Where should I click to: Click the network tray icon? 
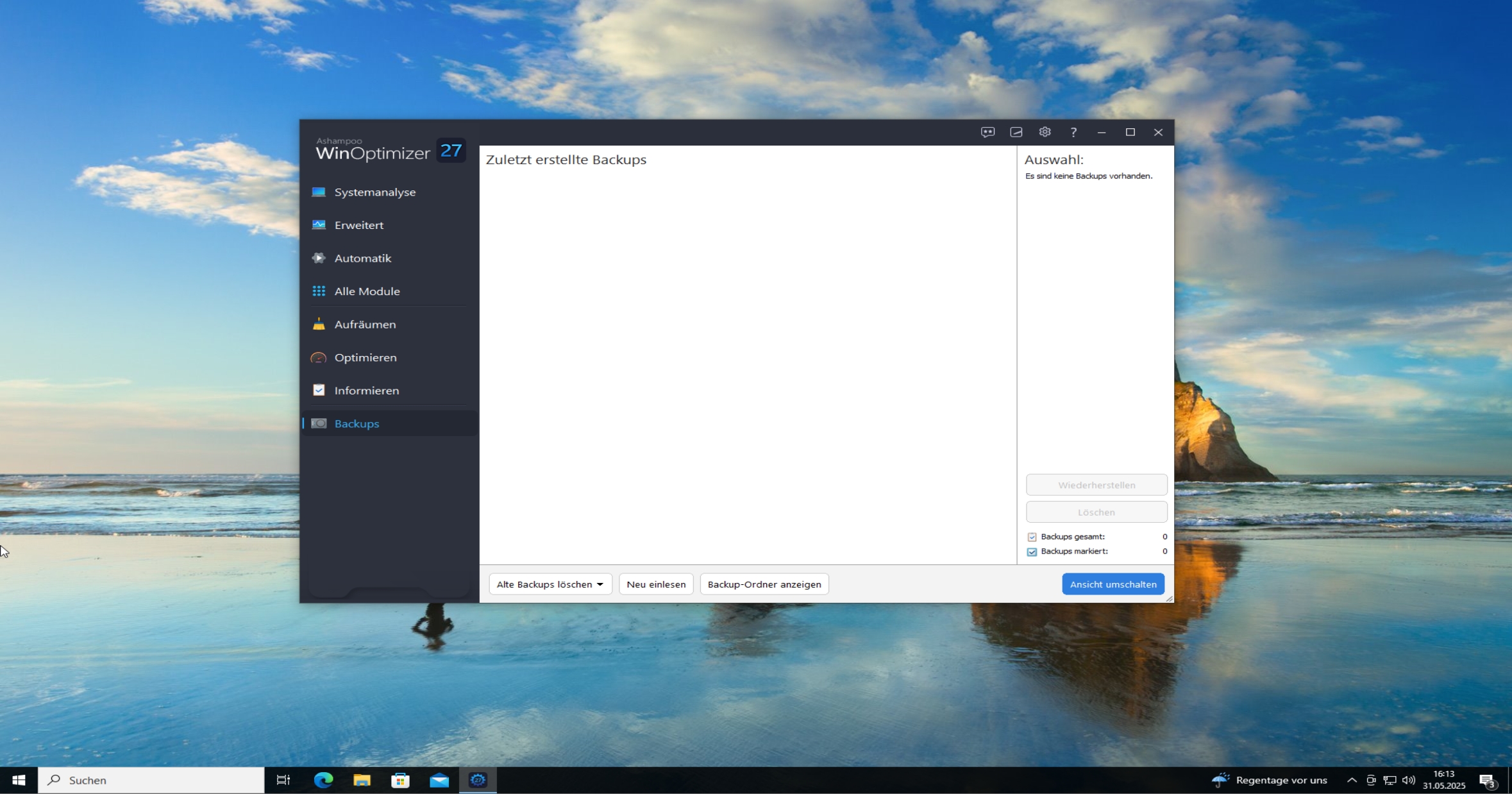coord(1390,781)
